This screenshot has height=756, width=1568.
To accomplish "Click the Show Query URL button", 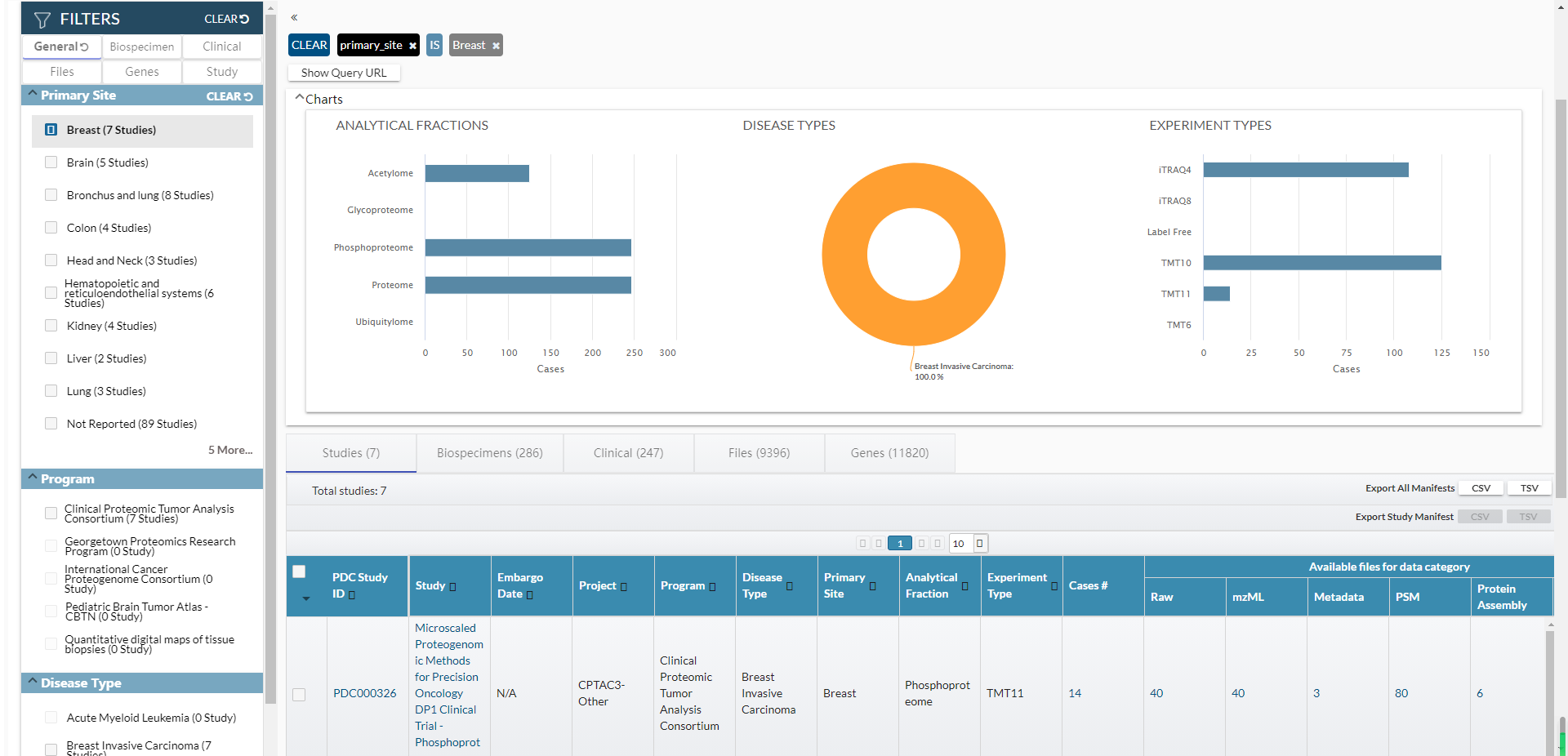I will coord(344,73).
